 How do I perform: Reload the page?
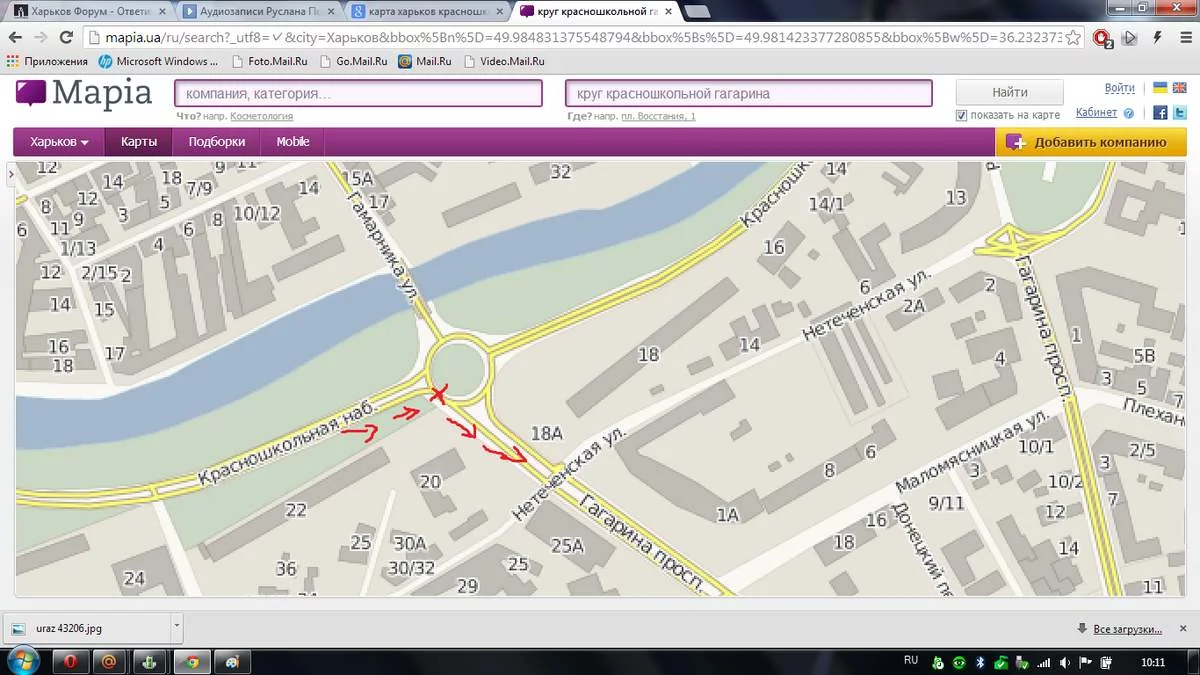click(66, 38)
